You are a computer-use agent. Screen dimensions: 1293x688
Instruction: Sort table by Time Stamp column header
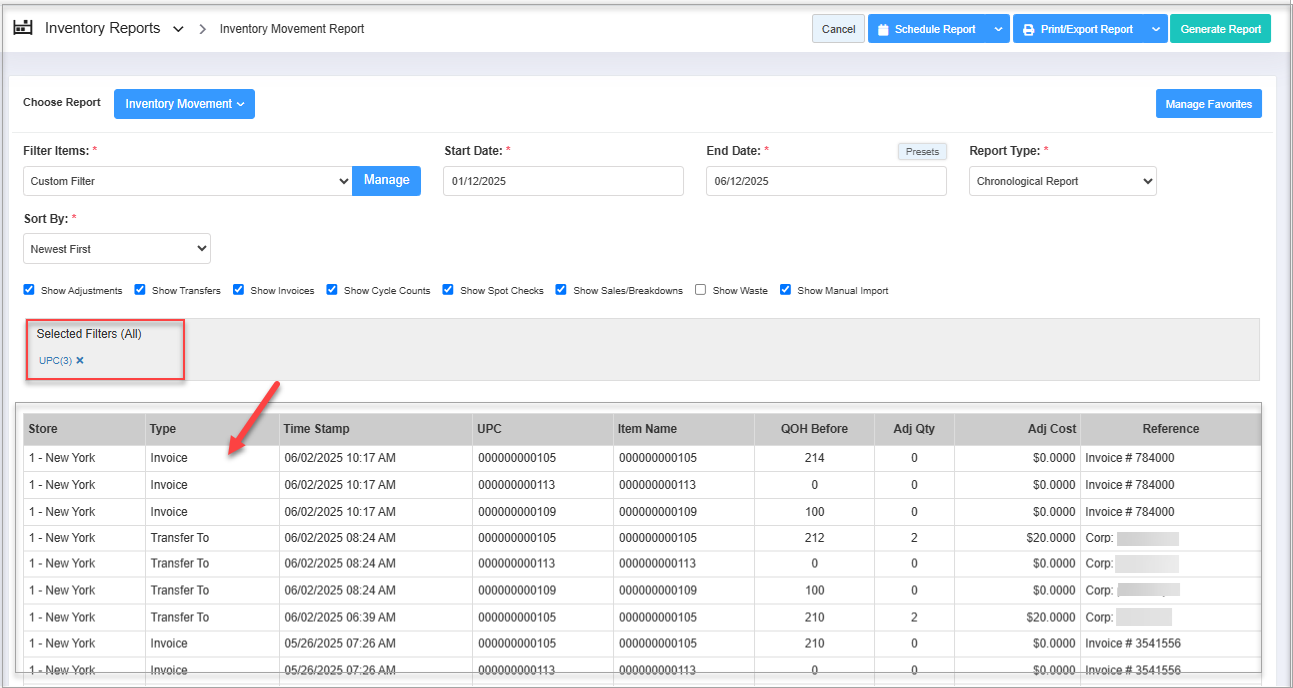[316, 429]
